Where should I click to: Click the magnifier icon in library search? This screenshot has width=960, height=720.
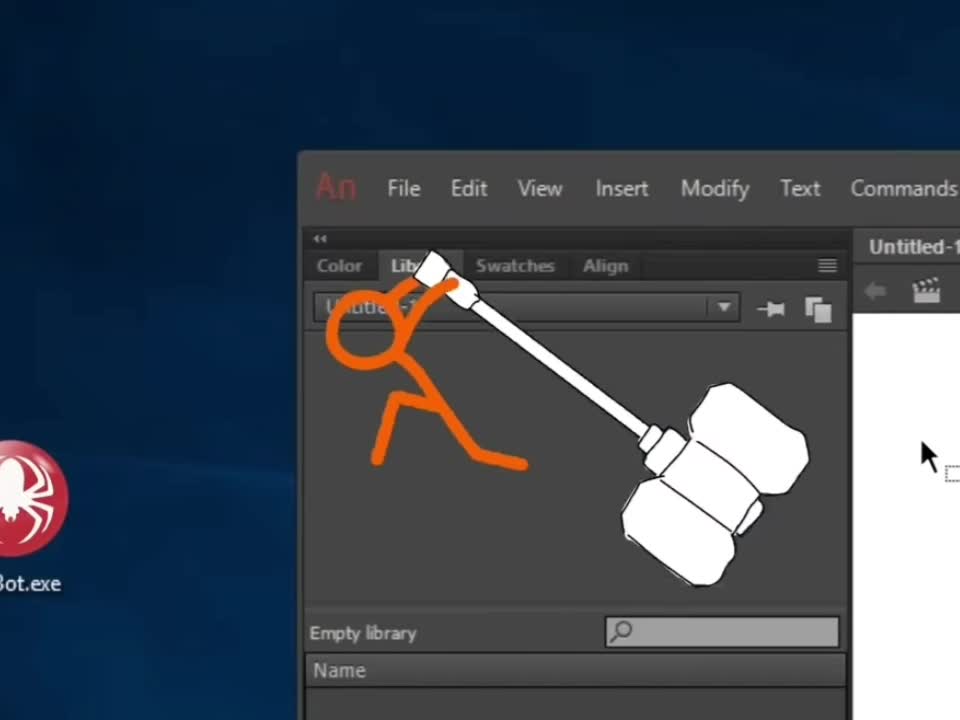click(621, 630)
